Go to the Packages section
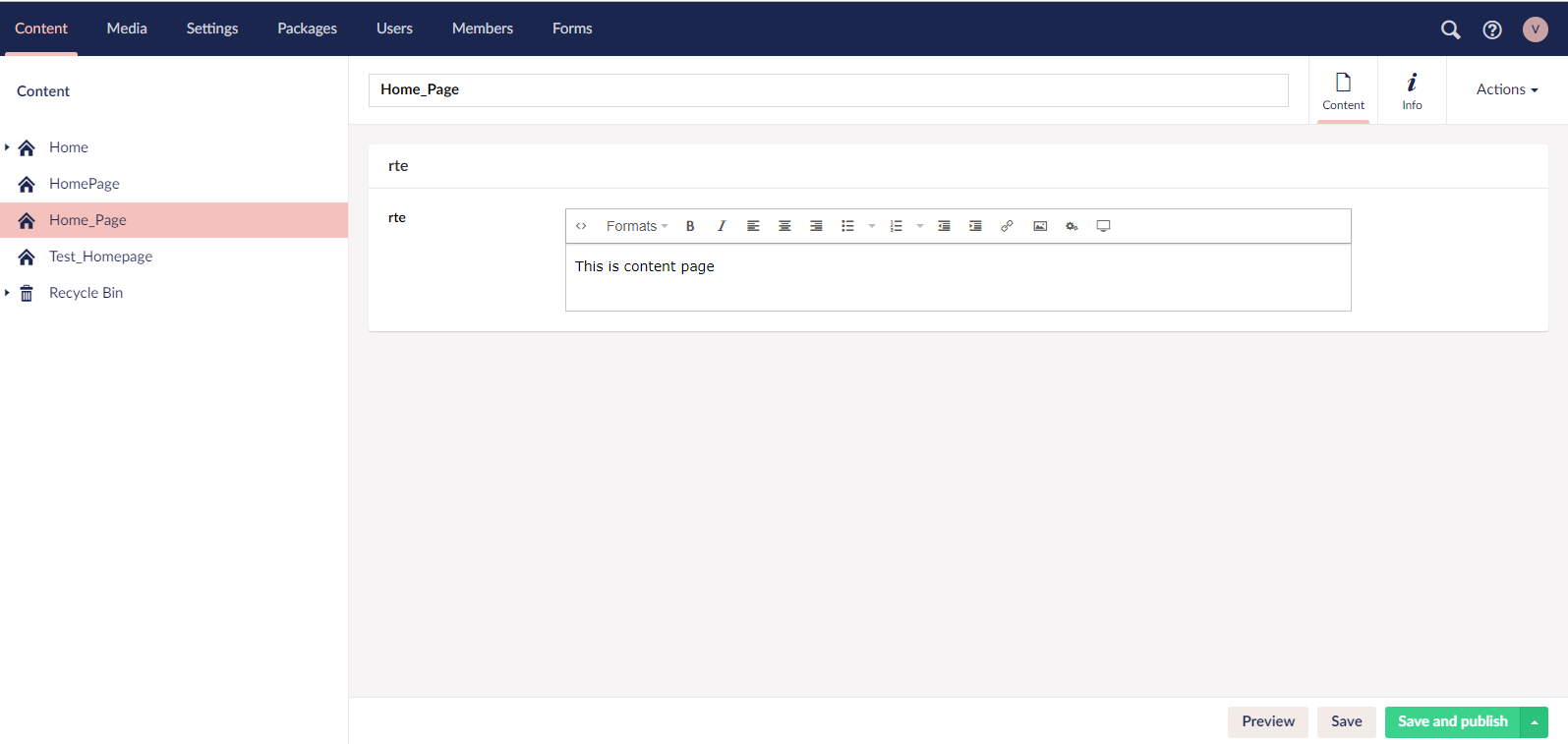Screen dimensions: 1568x744 (307, 29)
